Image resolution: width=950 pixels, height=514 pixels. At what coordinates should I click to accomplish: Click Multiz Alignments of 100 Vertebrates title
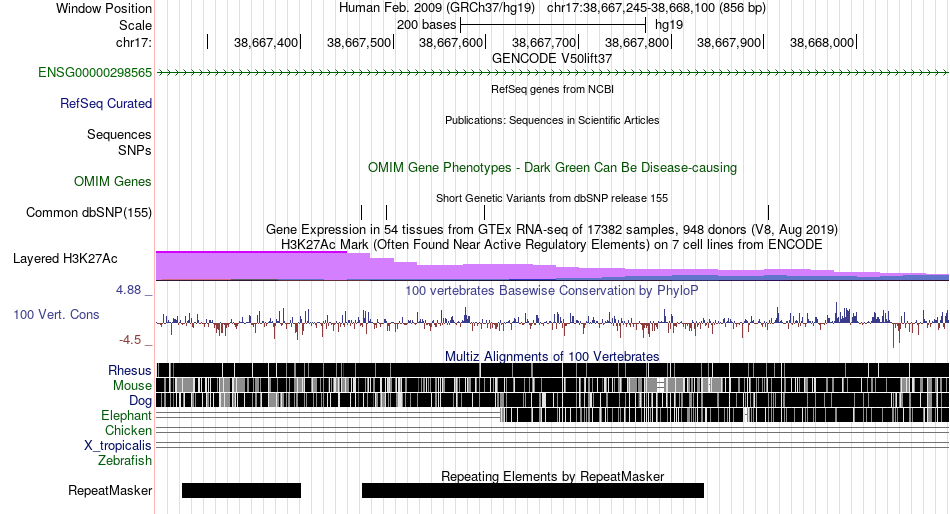pyautogui.click(x=552, y=356)
